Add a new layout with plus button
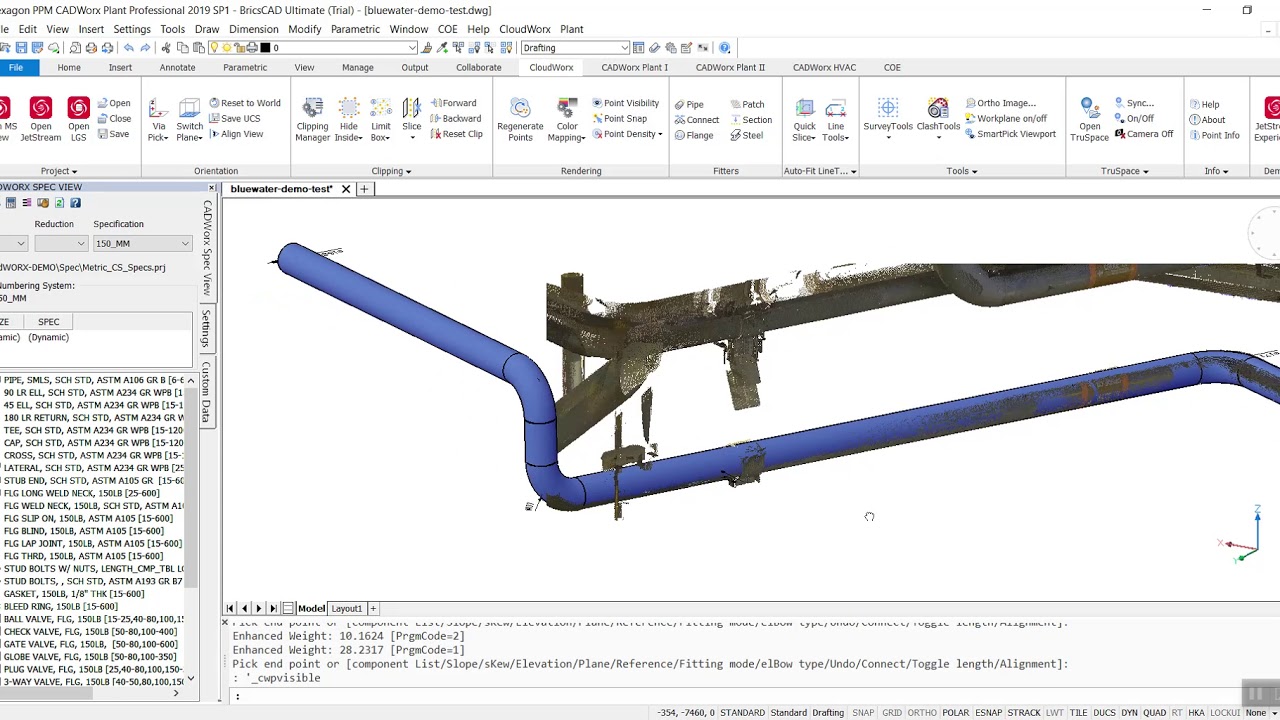The height and width of the screenshot is (720, 1280). (x=373, y=608)
